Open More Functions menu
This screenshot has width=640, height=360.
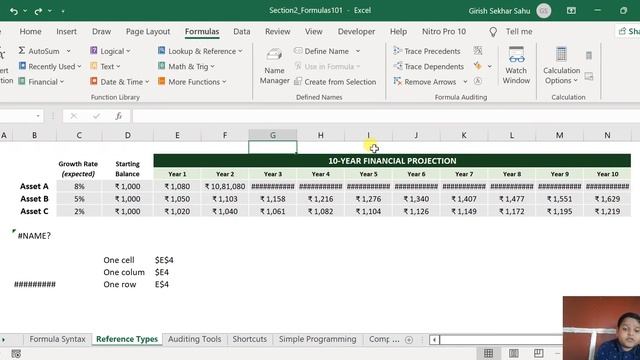pos(192,82)
